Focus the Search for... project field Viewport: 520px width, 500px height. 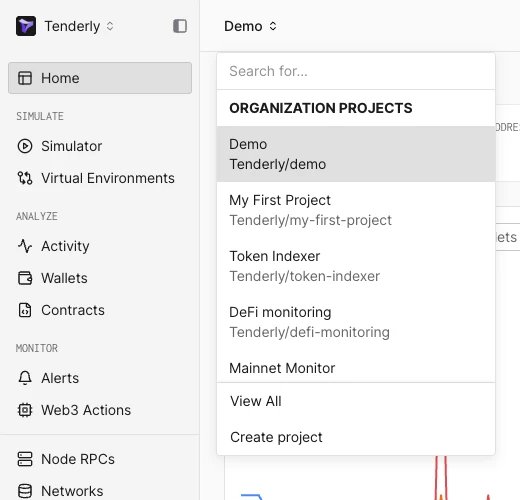pyautogui.click(x=356, y=71)
